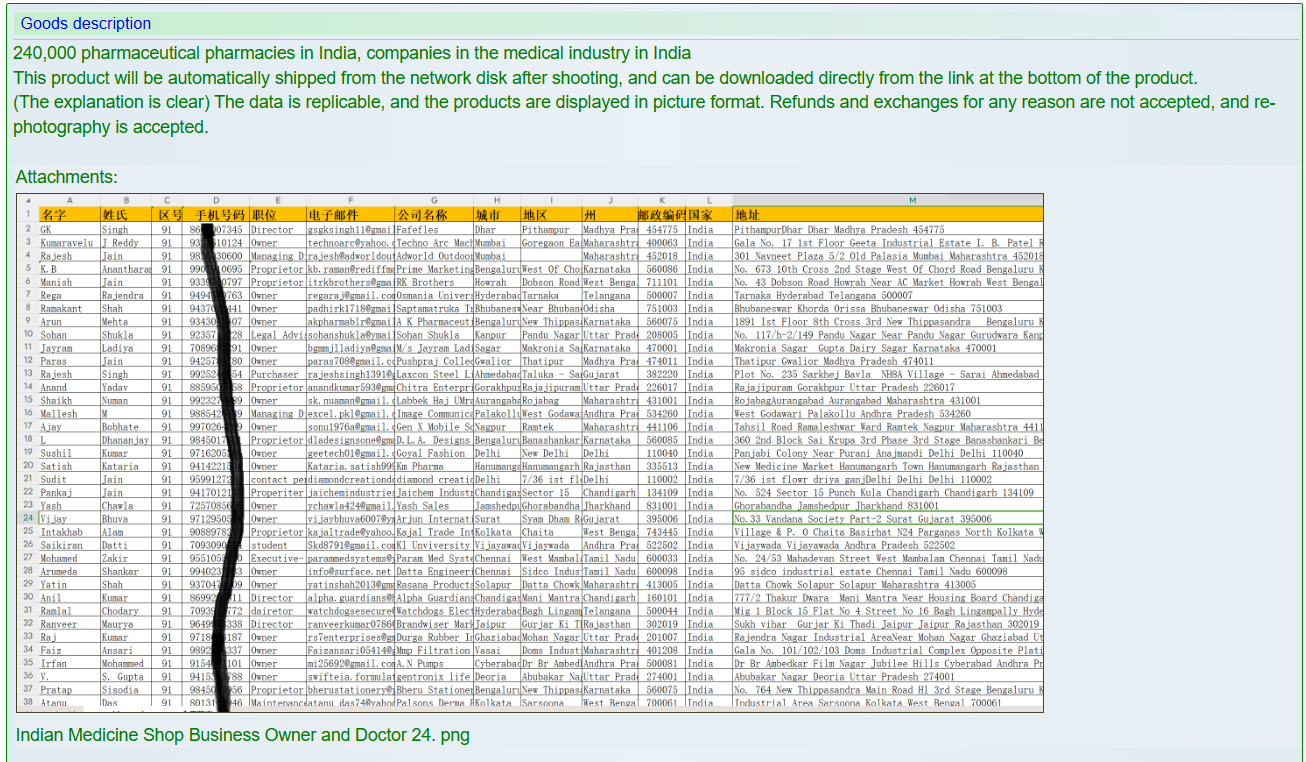
Task: Select row number 2 header
Action: [28, 229]
